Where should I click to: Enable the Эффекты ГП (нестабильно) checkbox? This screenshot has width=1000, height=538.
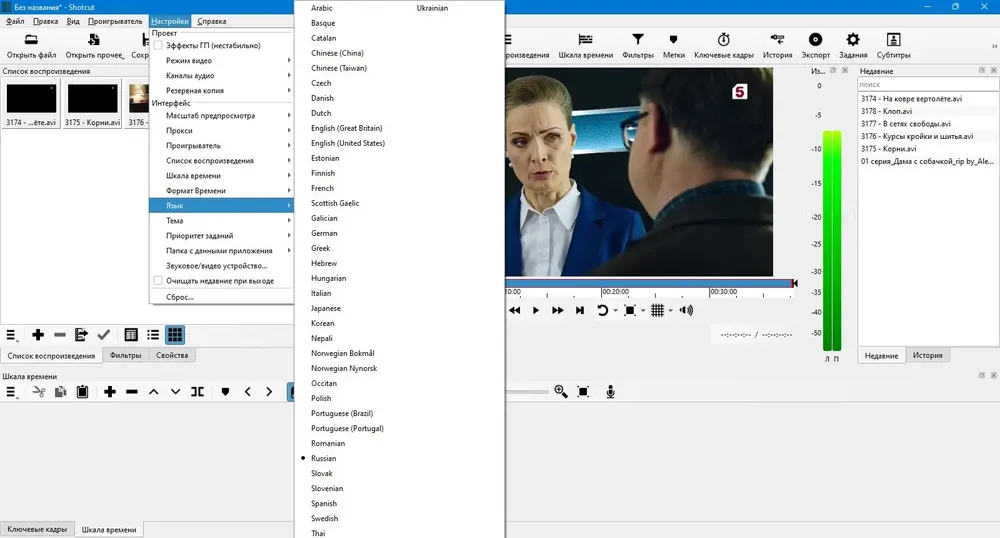[x=158, y=45]
